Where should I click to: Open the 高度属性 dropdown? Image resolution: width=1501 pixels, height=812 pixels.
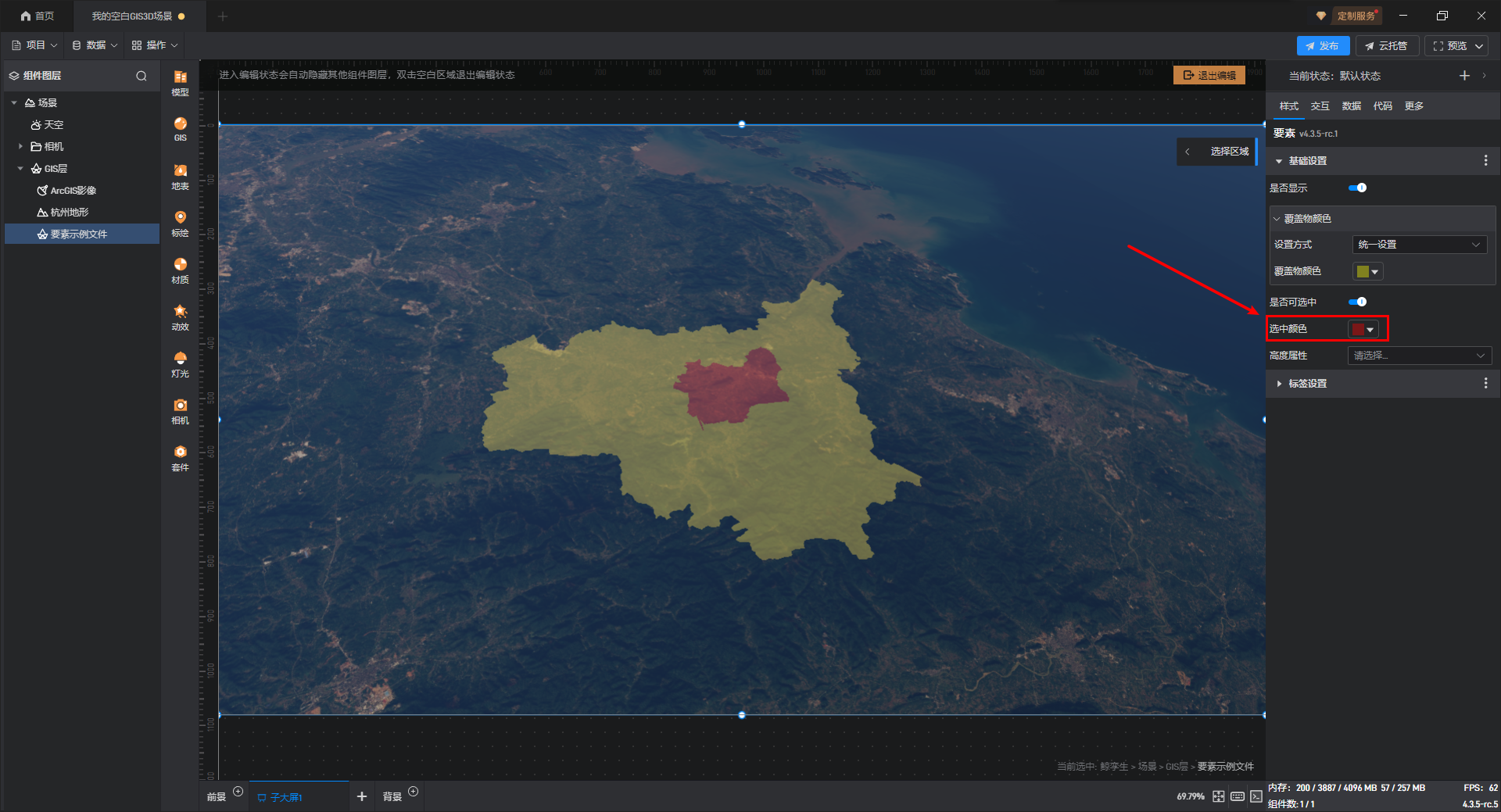tap(1419, 356)
